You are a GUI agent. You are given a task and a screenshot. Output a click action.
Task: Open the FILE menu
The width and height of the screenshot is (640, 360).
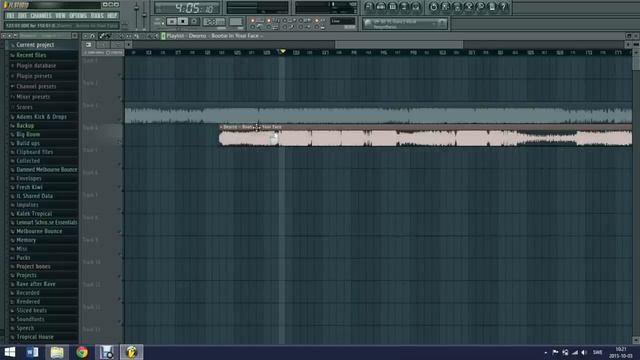coord(10,16)
